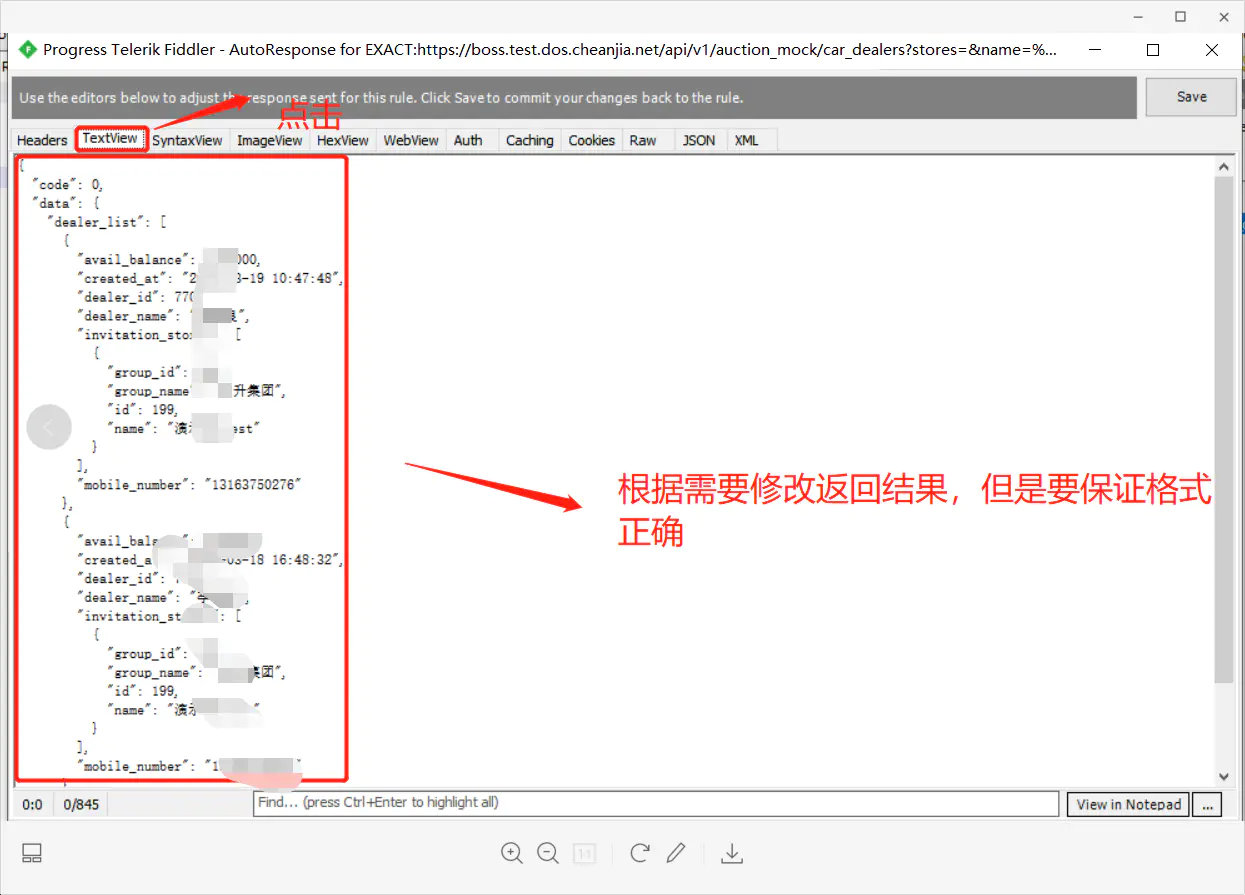Switch to the Cookies tab
The width and height of the screenshot is (1245, 895).
click(x=591, y=140)
